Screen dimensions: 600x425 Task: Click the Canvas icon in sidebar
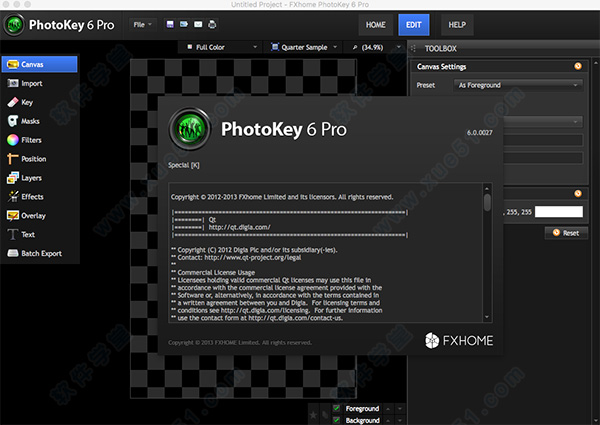[13, 64]
